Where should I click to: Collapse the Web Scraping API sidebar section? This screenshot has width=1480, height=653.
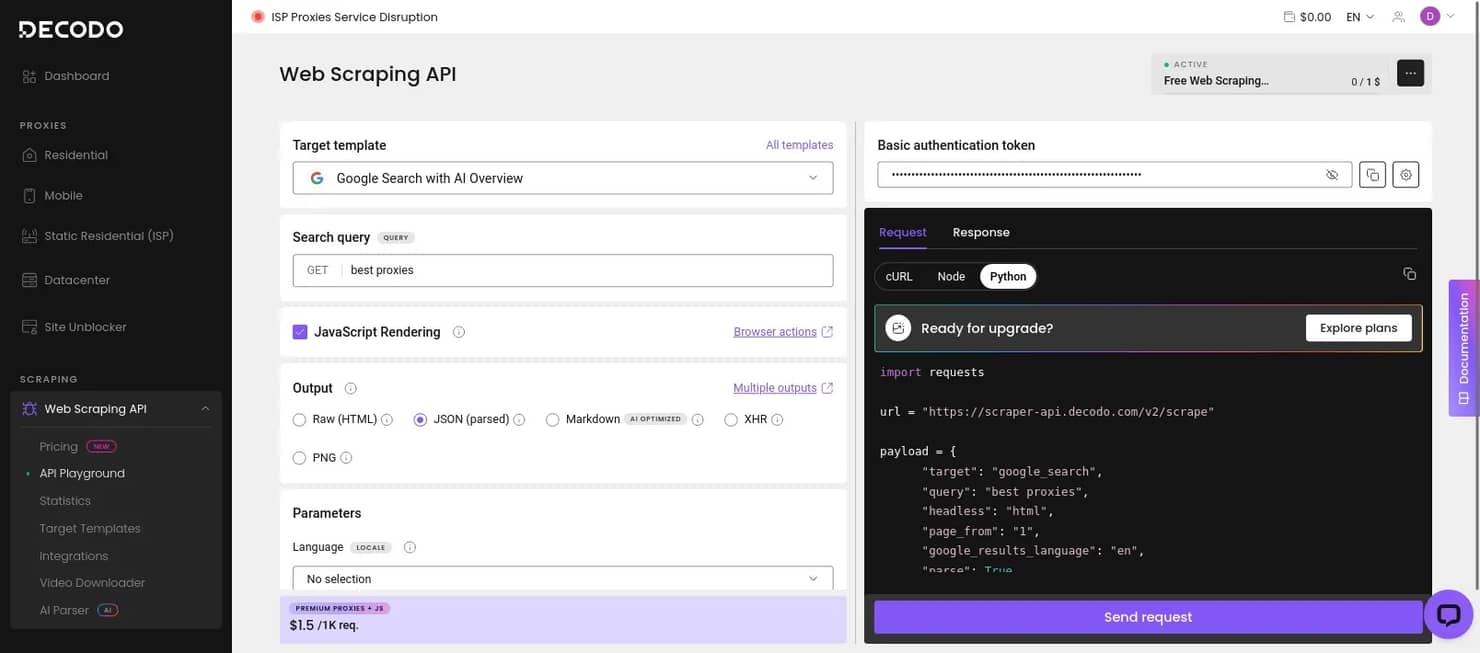[x=205, y=409]
